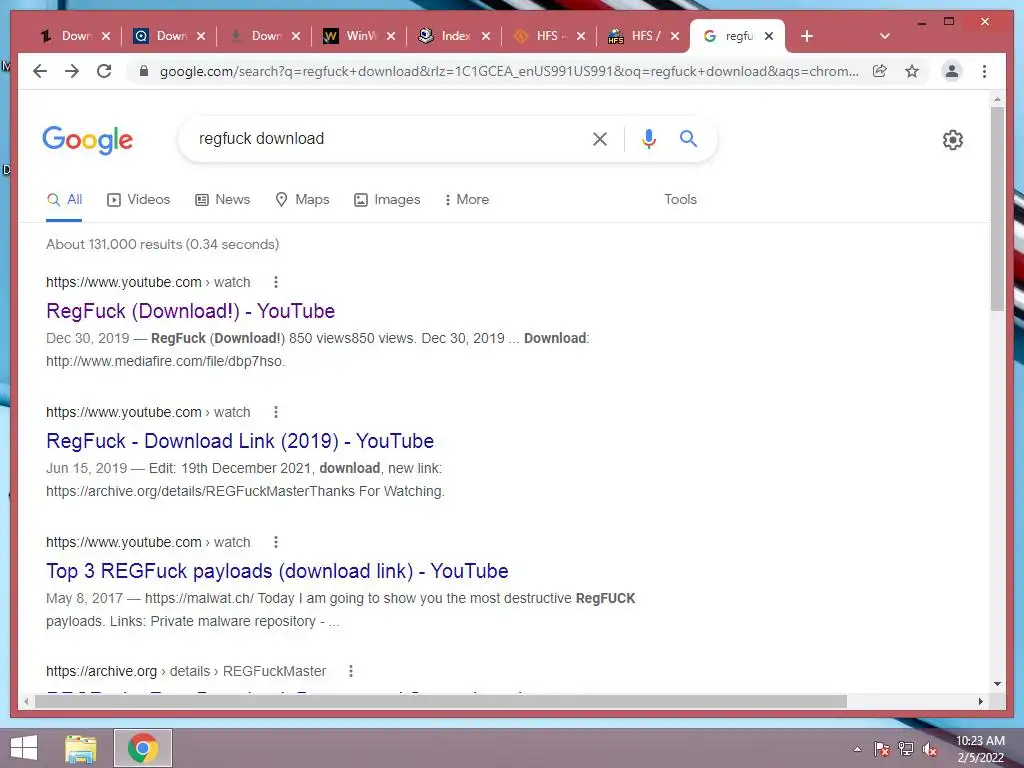The image size is (1024, 768).
Task: Expand the More search filters
Action: tap(467, 200)
